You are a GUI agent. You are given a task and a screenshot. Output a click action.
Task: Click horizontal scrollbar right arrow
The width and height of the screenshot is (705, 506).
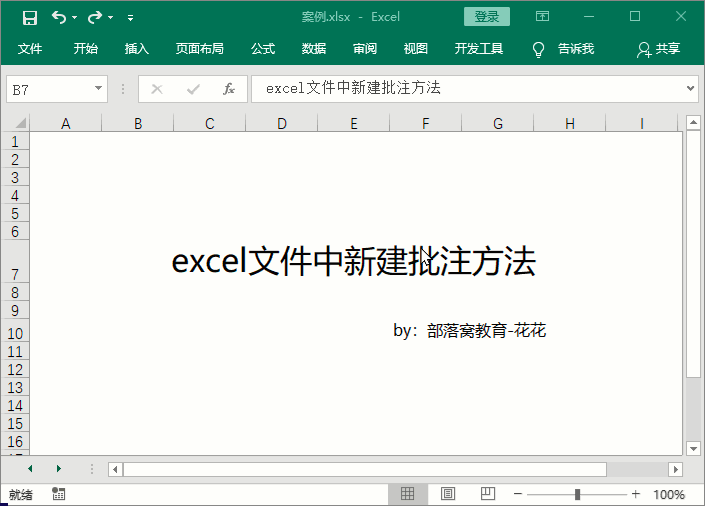[x=675, y=470]
